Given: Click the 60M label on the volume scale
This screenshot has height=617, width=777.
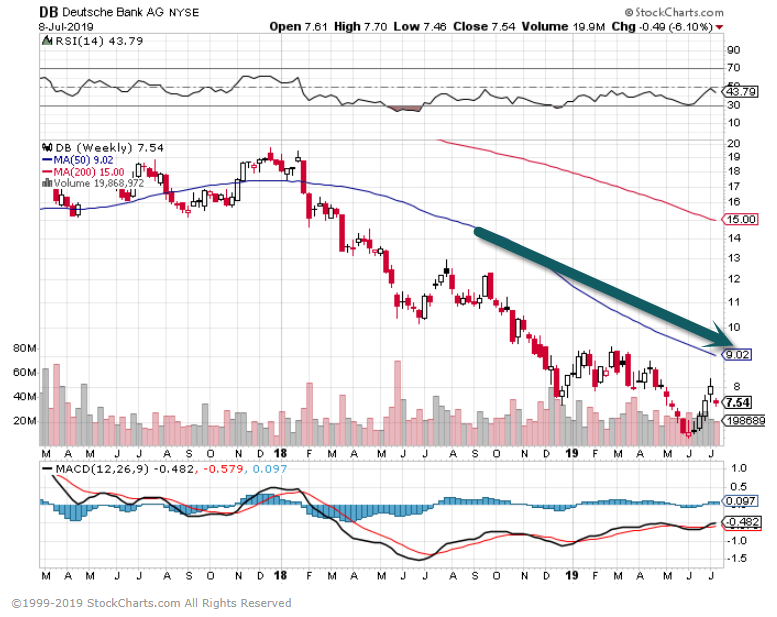Looking at the screenshot, I should pyautogui.click(x=25, y=373).
